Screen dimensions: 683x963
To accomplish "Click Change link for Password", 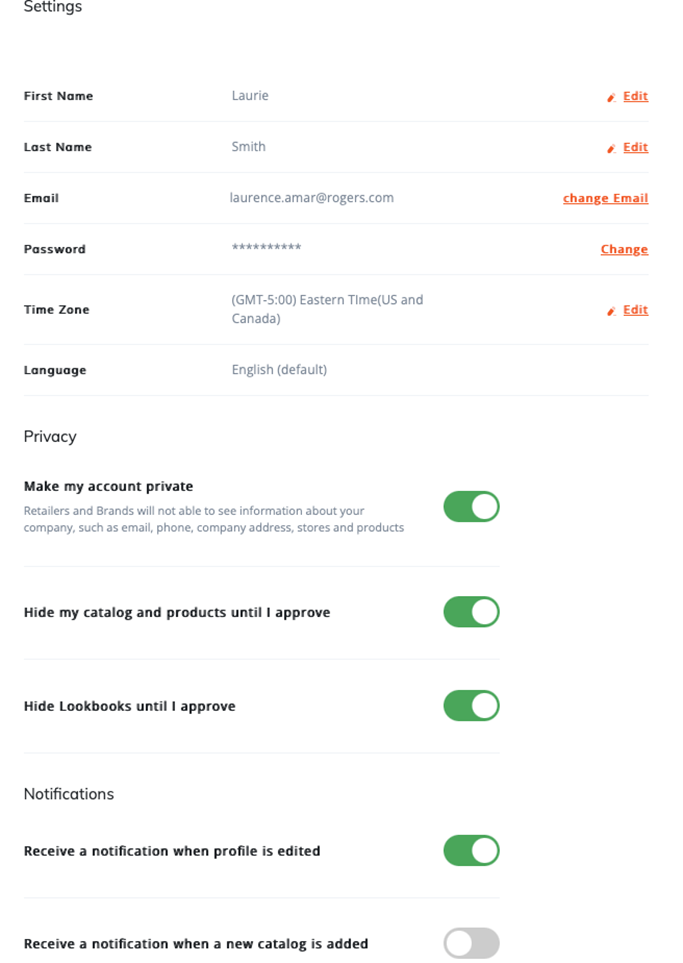I will [x=624, y=249].
